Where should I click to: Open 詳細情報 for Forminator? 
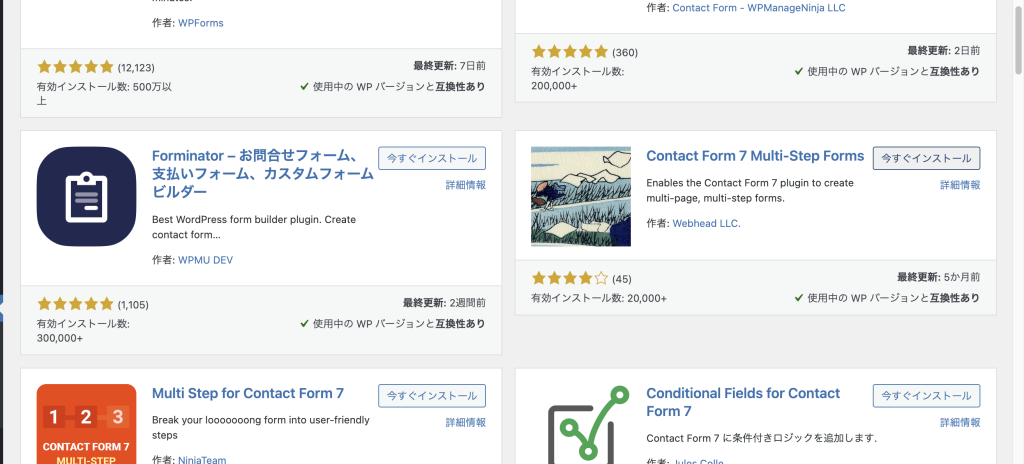click(x=466, y=185)
